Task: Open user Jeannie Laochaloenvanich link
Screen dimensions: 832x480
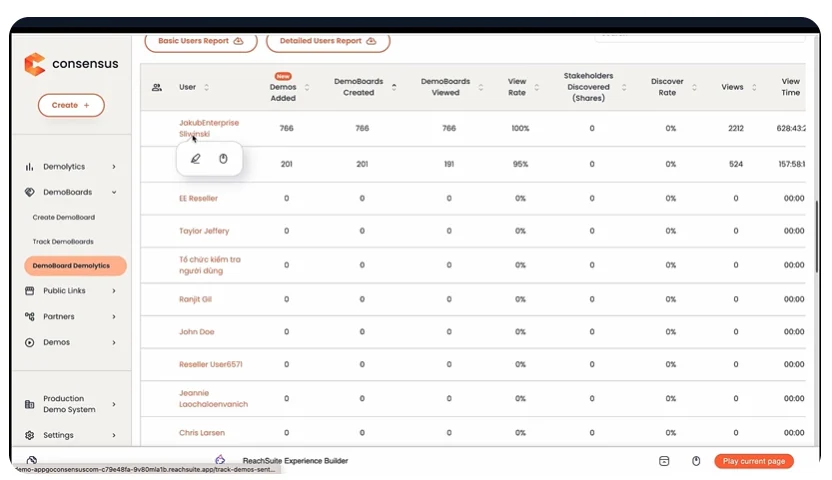Action: pos(213,398)
